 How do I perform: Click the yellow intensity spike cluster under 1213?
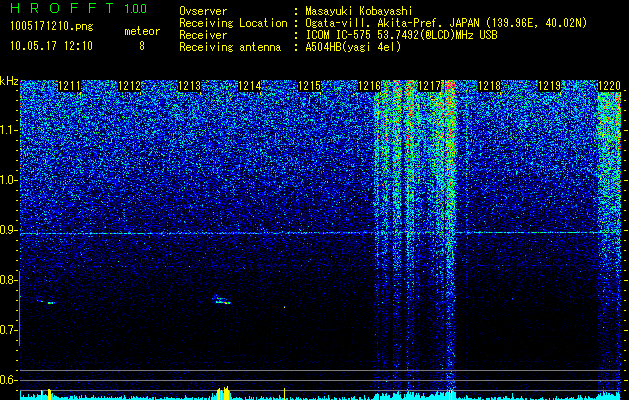(x=223, y=392)
